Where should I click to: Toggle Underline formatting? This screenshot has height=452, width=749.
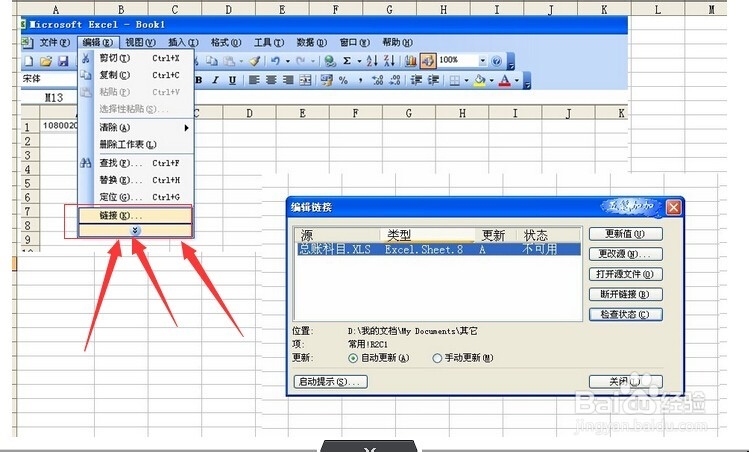[x=232, y=80]
